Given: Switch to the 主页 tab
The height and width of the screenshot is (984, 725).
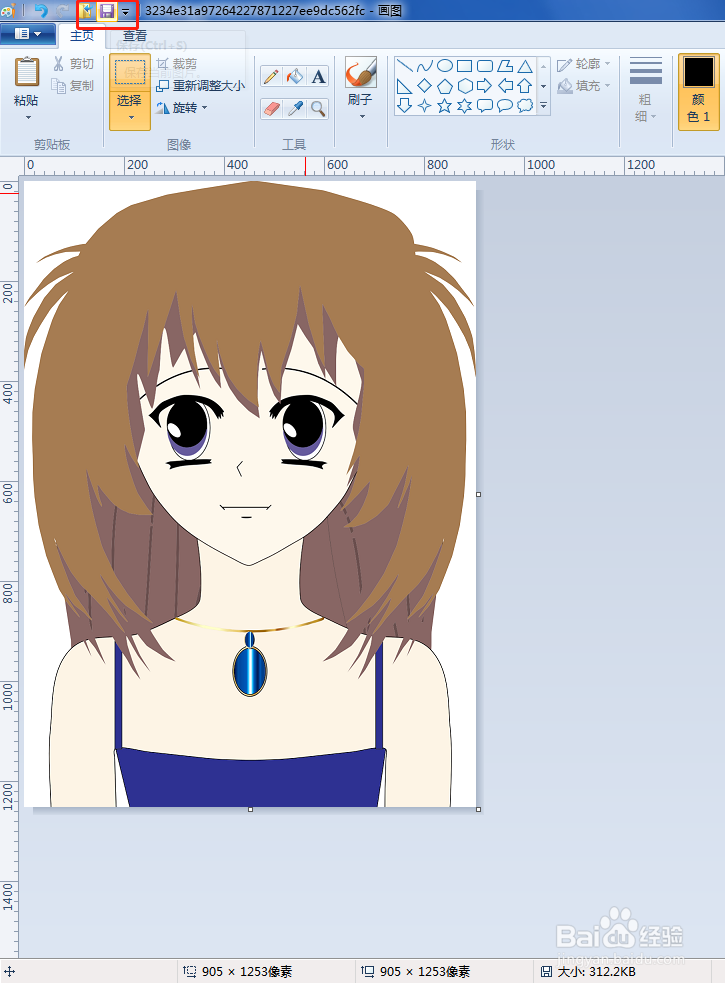Looking at the screenshot, I should coord(82,36).
